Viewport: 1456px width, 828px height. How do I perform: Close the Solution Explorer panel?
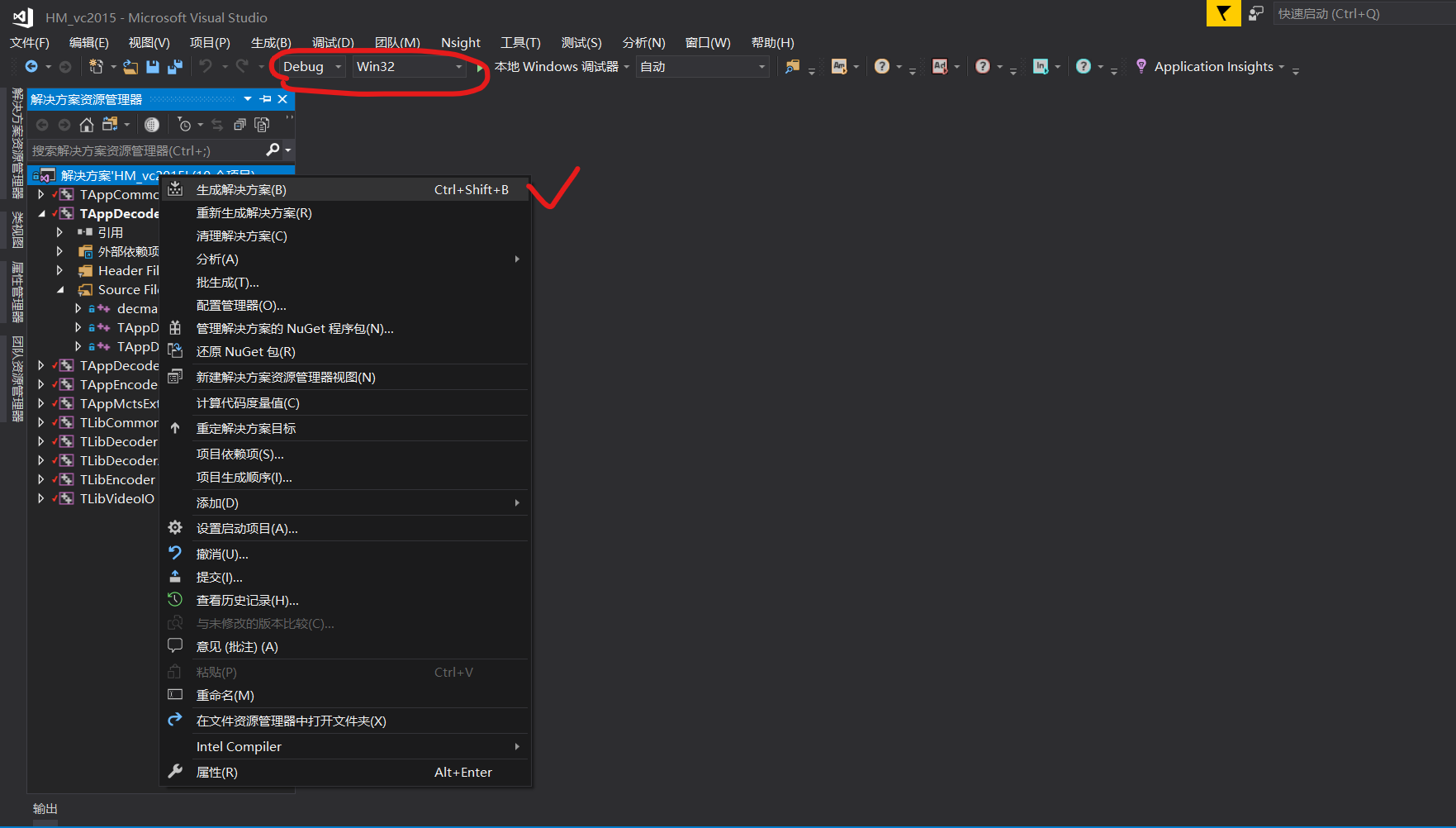[x=282, y=99]
